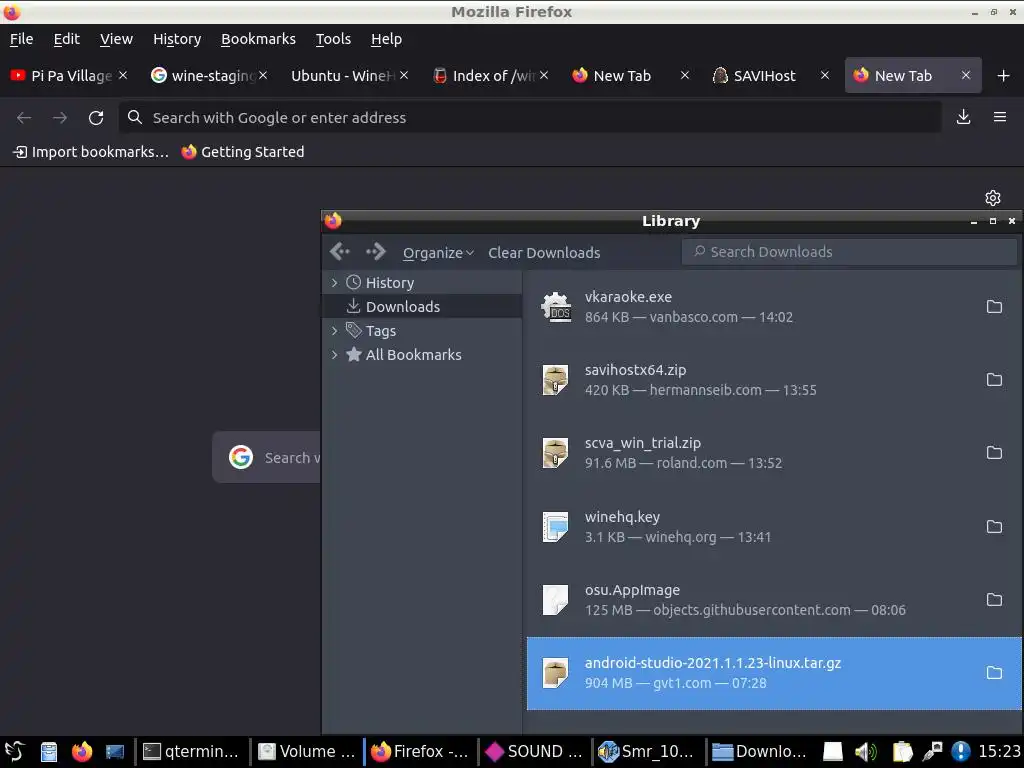Expand the Tags tree node
1024x768 pixels.
click(x=334, y=331)
